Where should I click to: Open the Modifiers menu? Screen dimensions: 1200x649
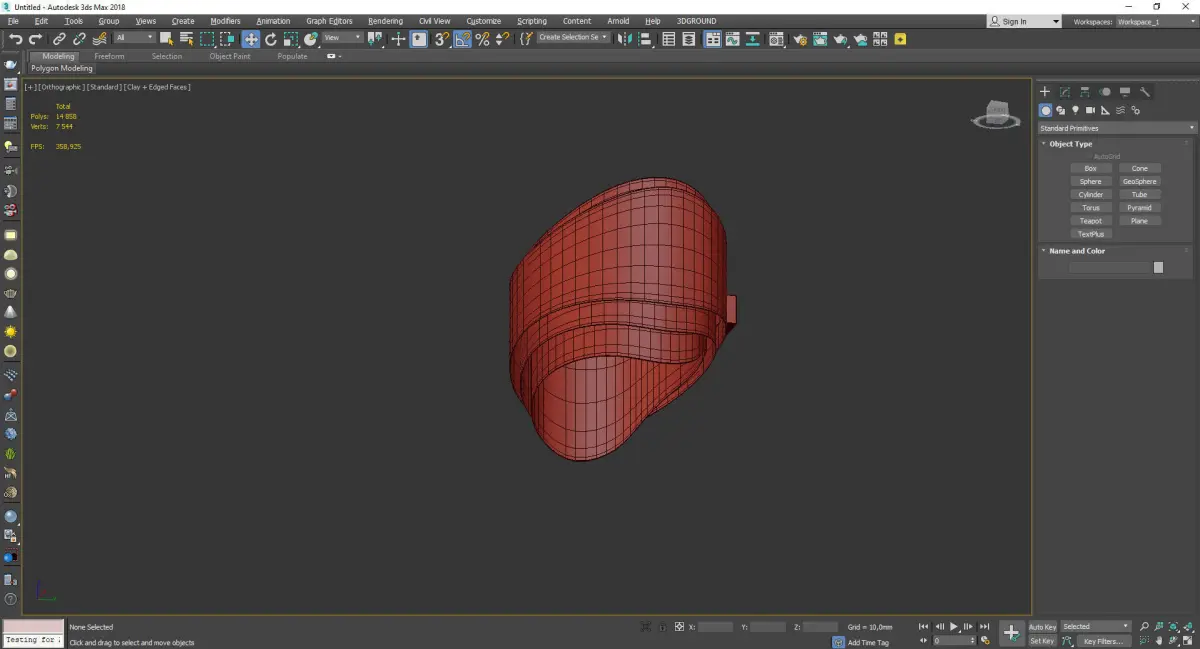(x=225, y=21)
